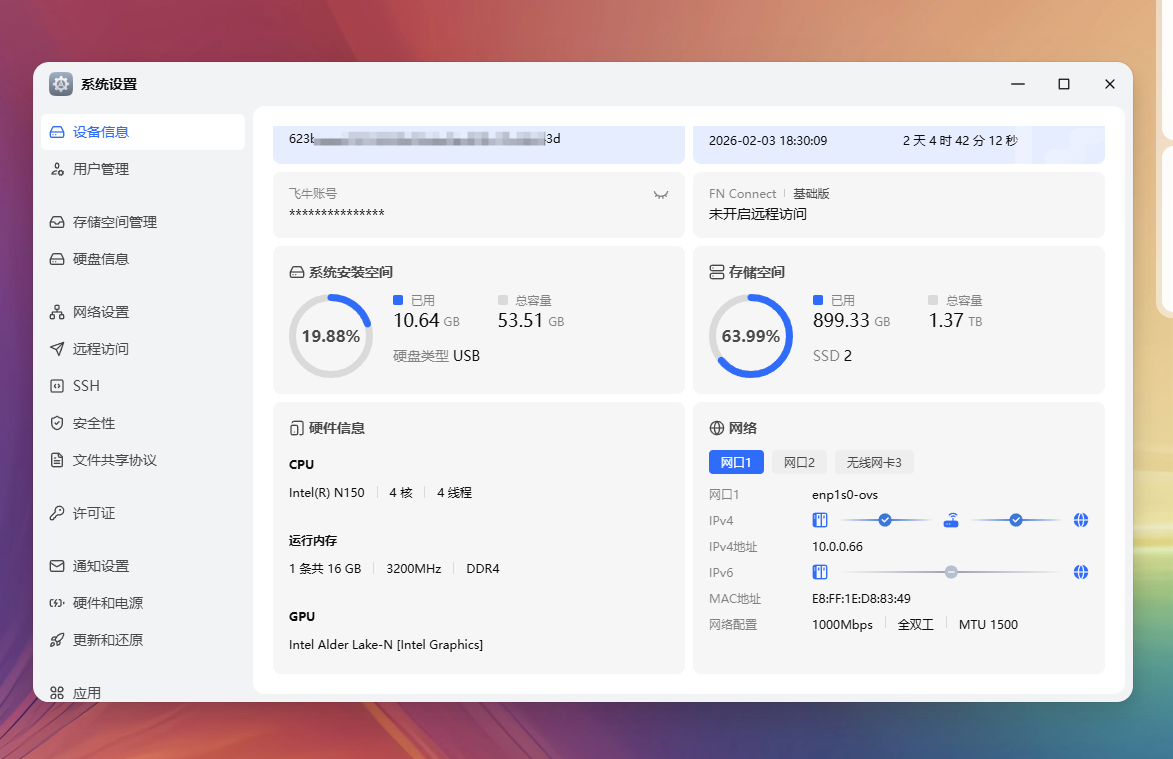Switch to the 网口2 tab
1173x759 pixels.
click(799, 462)
